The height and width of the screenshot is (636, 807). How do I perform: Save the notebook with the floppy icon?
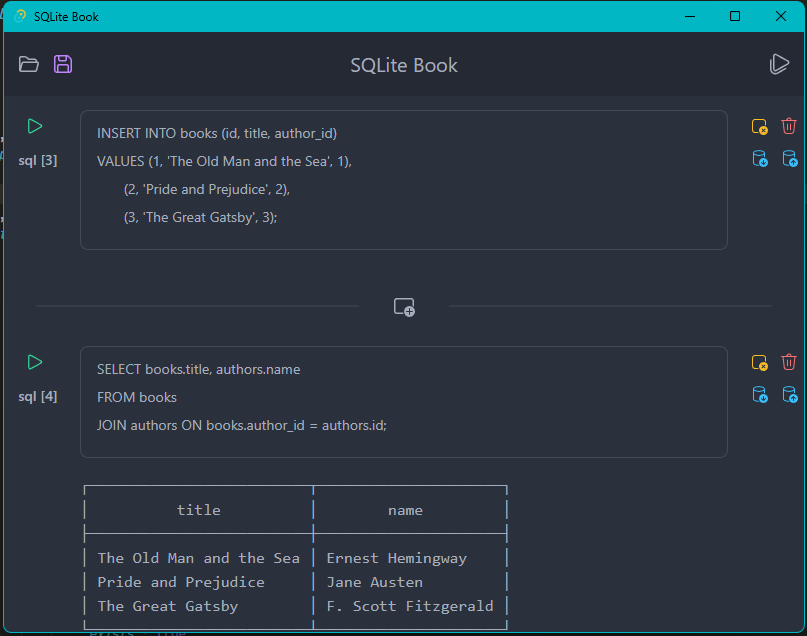(63, 64)
